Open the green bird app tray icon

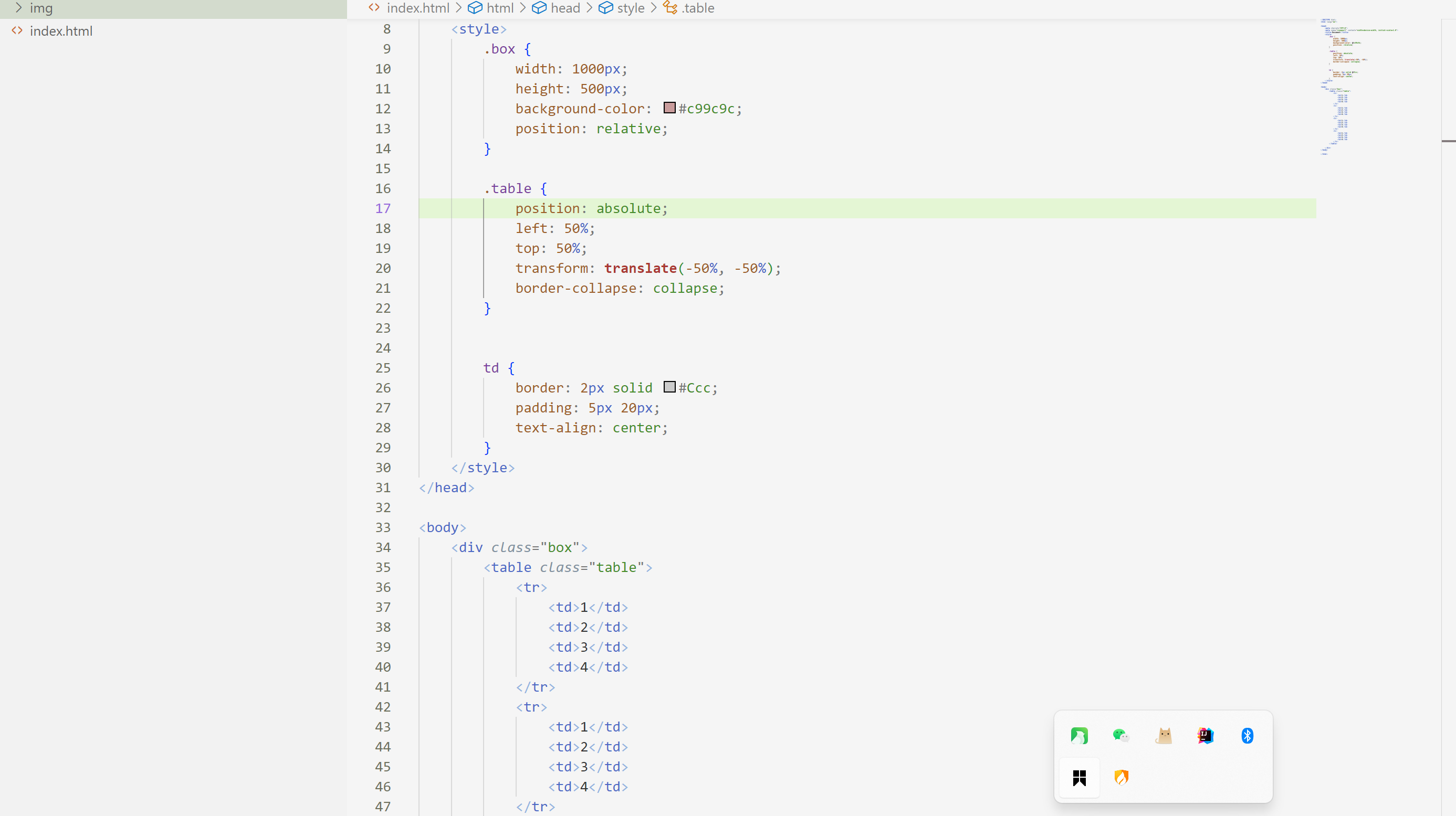(1079, 735)
